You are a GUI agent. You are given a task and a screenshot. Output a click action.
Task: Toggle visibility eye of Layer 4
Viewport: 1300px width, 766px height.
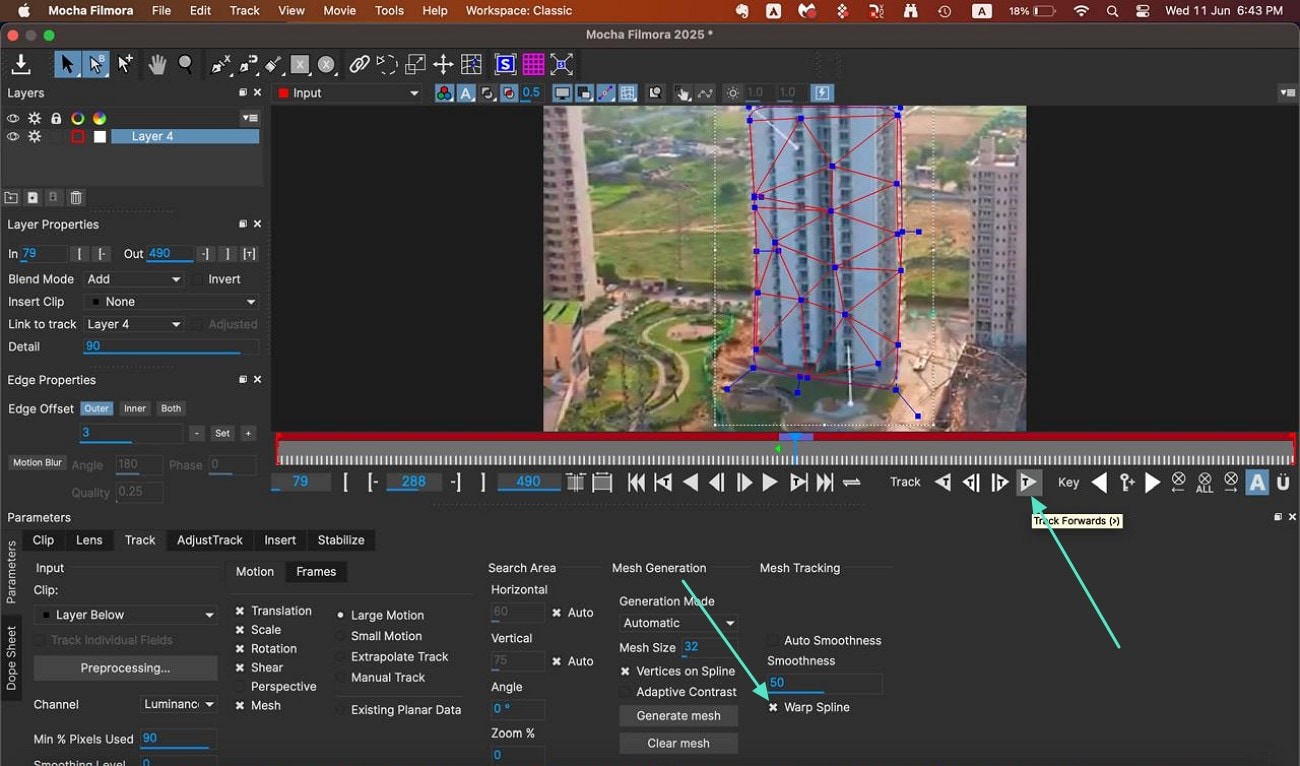13,137
